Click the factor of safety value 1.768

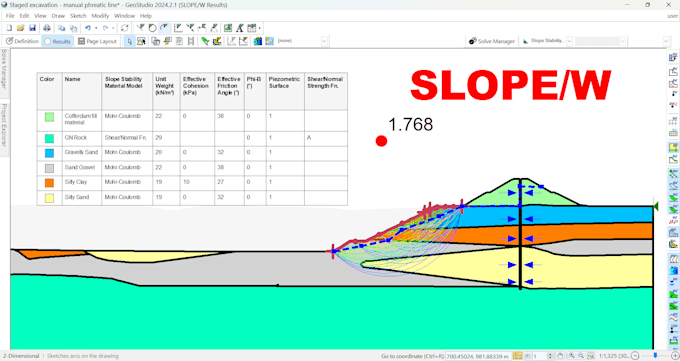click(410, 125)
